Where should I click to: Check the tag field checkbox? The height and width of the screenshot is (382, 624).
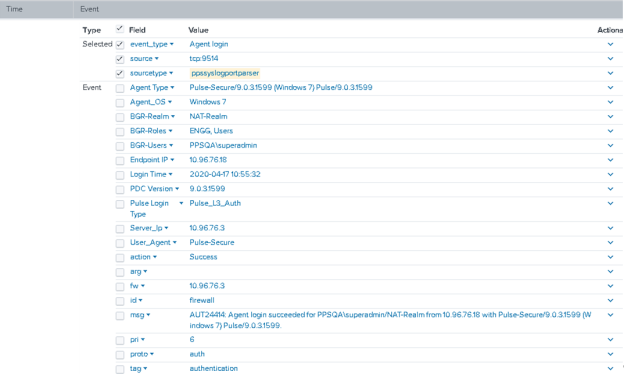pyautogui.click(x=120, y=369)
